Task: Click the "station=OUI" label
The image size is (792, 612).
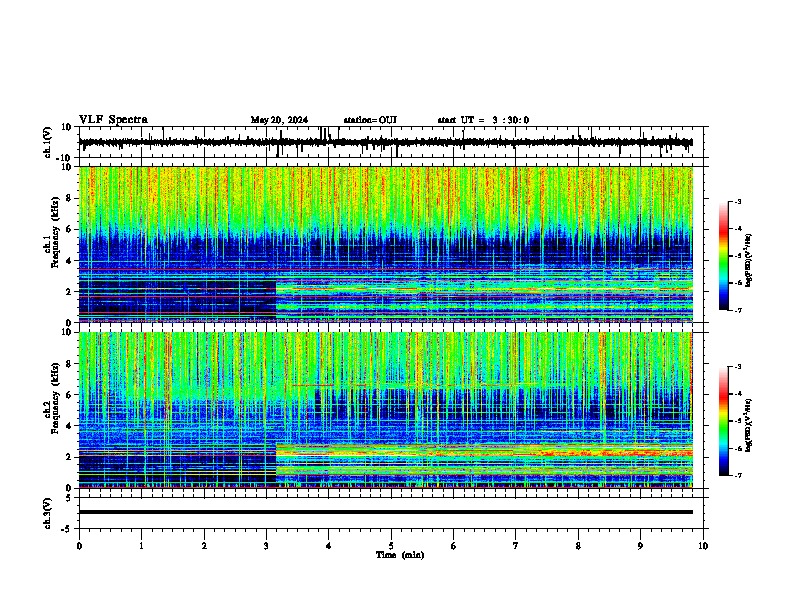Action: [x=370, y=120]
